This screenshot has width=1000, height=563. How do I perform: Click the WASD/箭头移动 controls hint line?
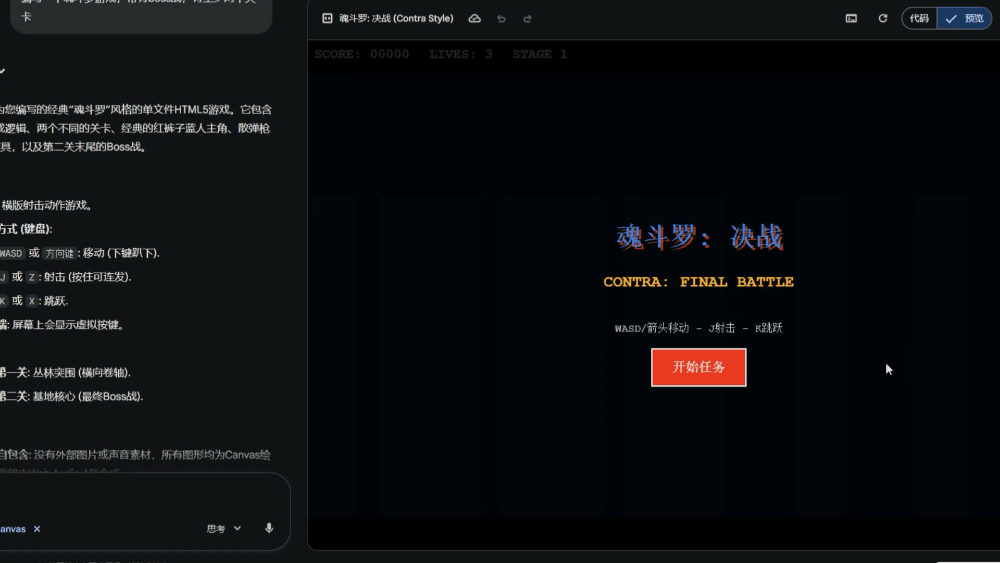click(x=698, y=328)
